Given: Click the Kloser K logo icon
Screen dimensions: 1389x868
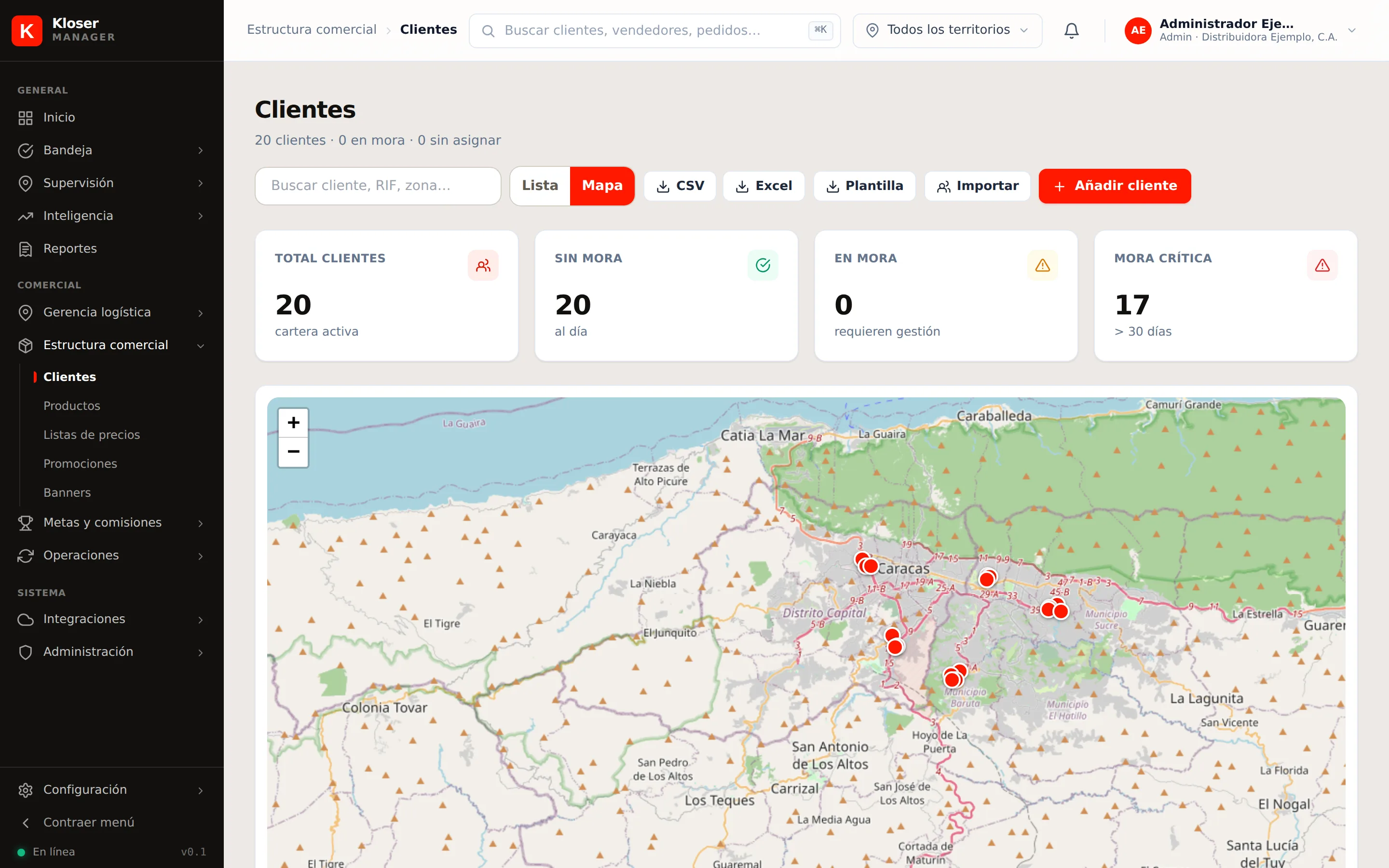Looking at the screenshot, I should click(27, 30).
